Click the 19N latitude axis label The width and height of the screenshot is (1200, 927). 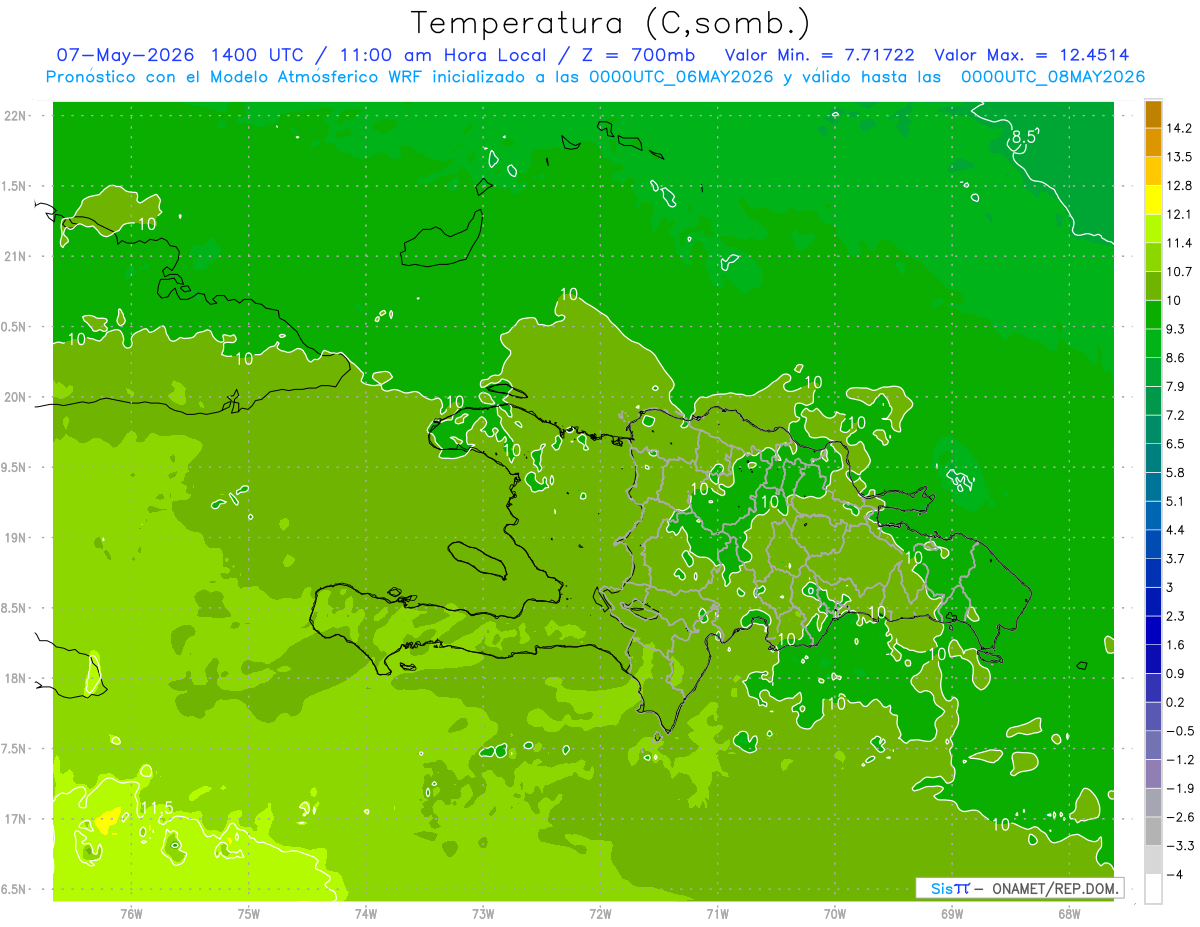point(15,538)
